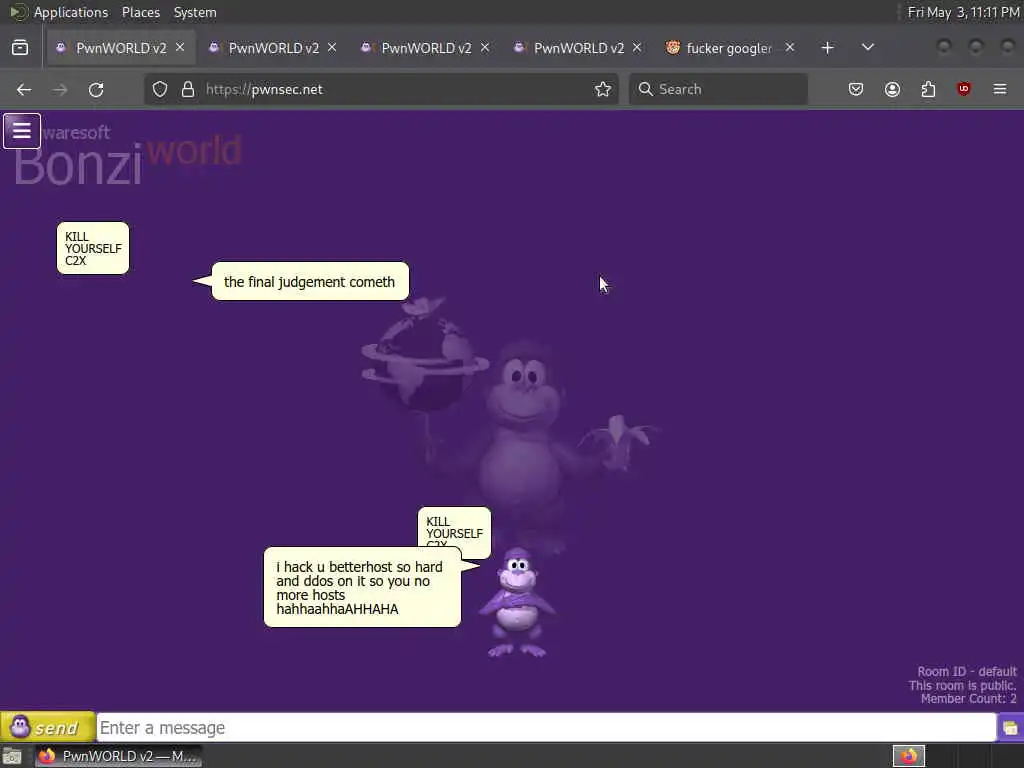Open the Firefox account icon

point(892,89)
